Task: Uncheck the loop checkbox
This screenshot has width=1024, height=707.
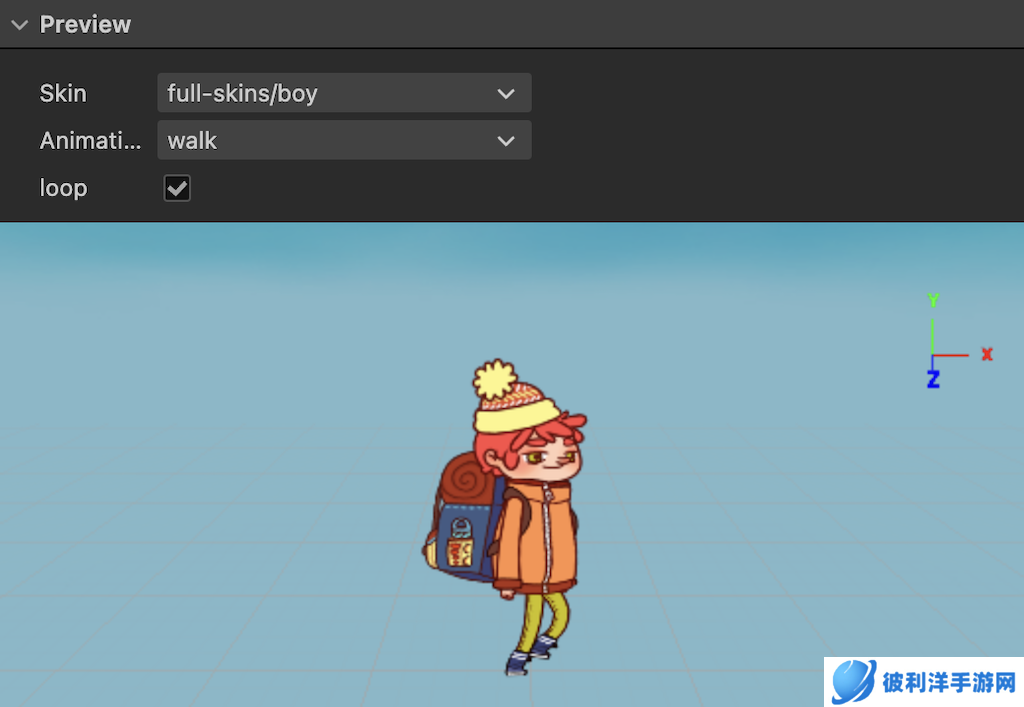Action: [177, 188]
